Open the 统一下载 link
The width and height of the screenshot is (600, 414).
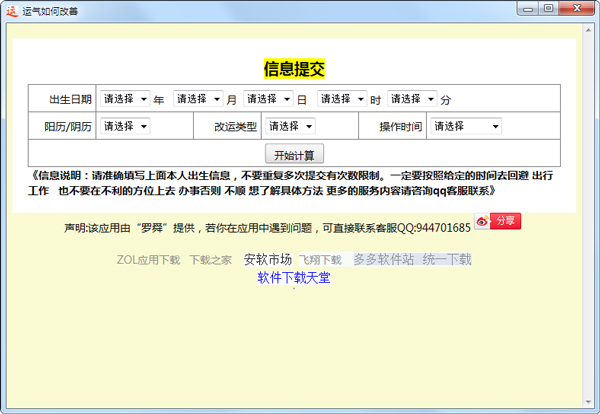[x=446, y=259]
